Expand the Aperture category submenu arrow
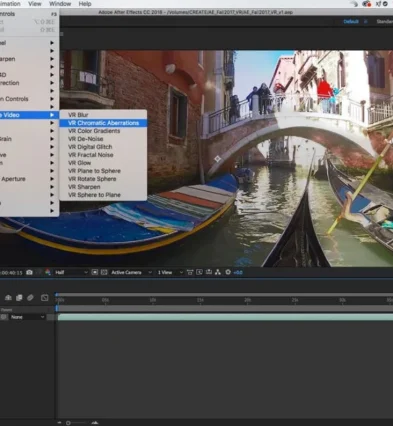Viewport: 393px width, 426px height. (52, 179)
